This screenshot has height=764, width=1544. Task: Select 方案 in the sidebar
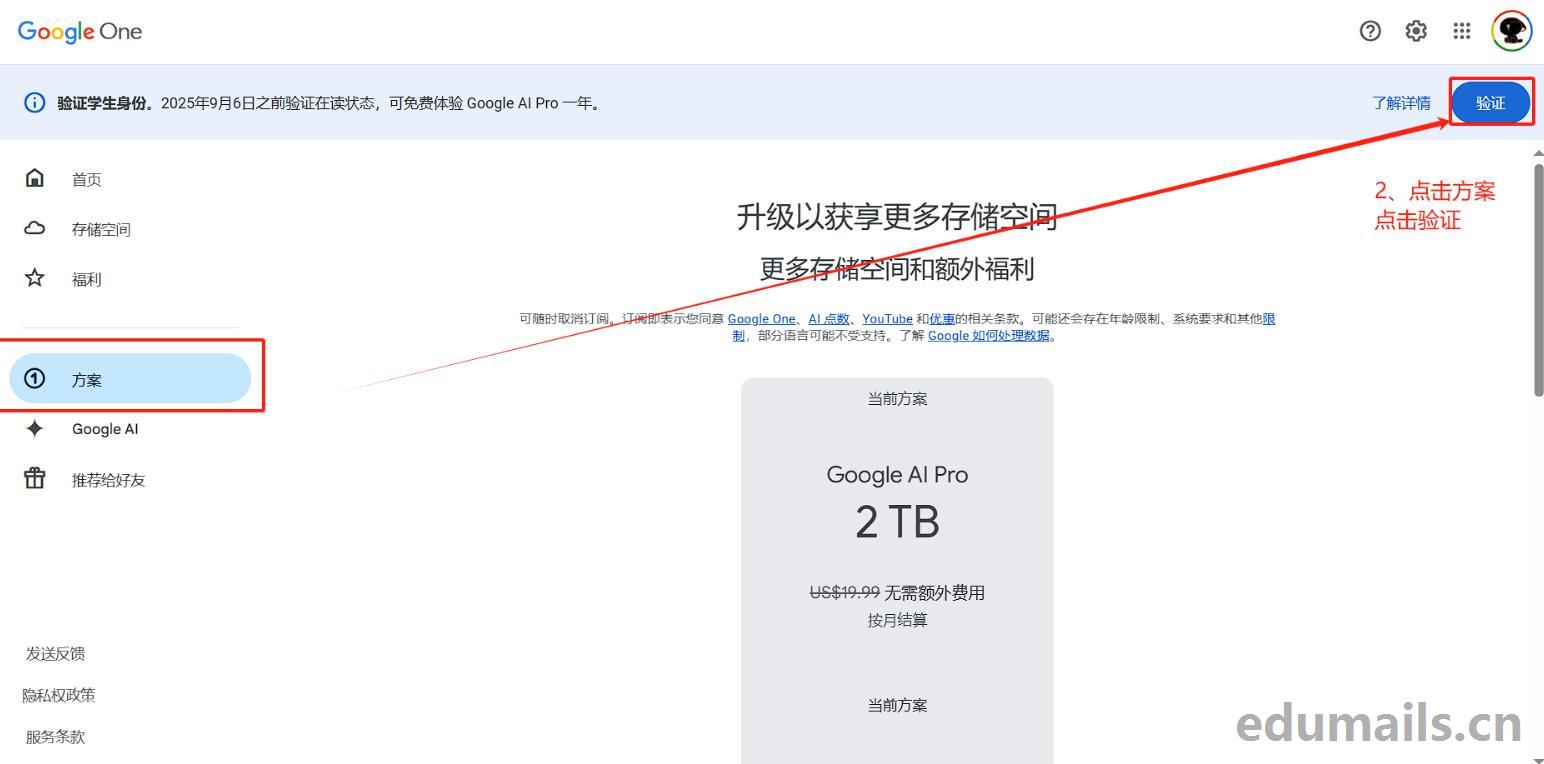130,378
